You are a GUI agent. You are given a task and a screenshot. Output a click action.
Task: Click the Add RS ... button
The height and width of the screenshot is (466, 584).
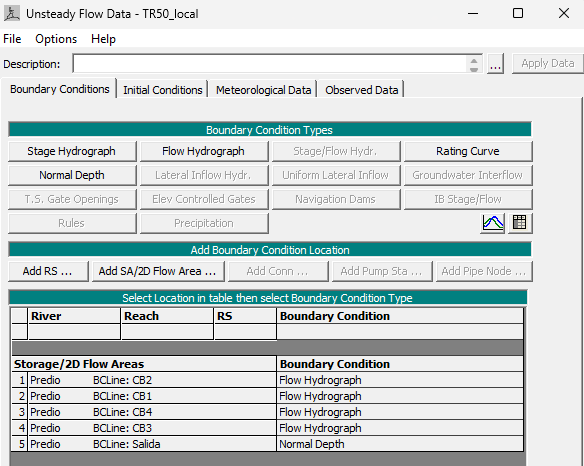tap(48, 271)
